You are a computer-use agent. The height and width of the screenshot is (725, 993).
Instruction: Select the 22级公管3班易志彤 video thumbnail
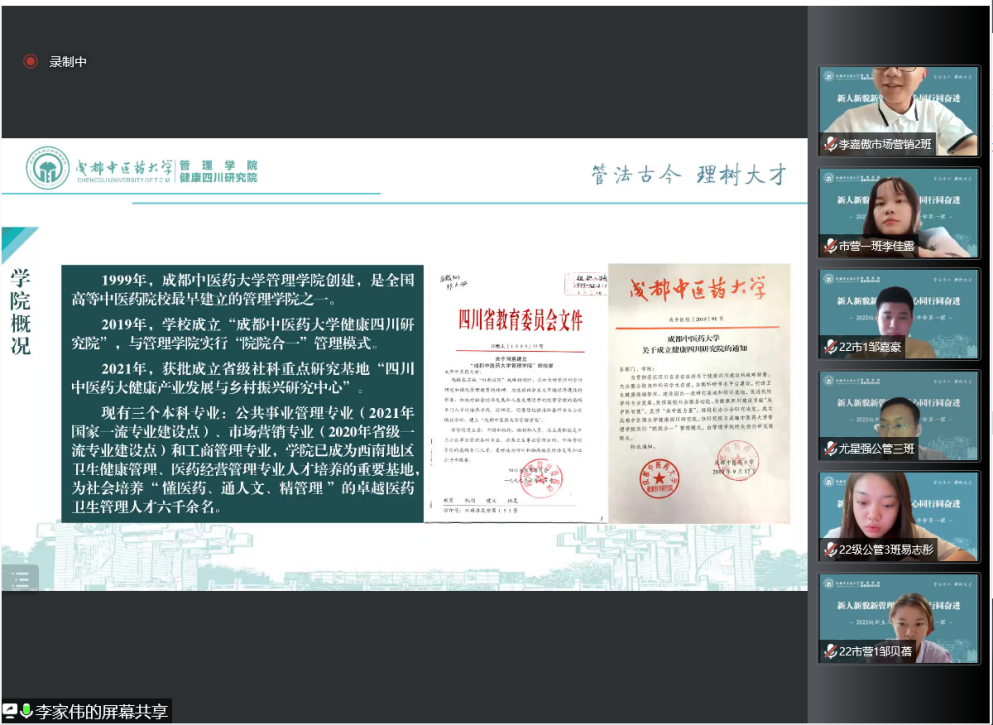point(899,517)
